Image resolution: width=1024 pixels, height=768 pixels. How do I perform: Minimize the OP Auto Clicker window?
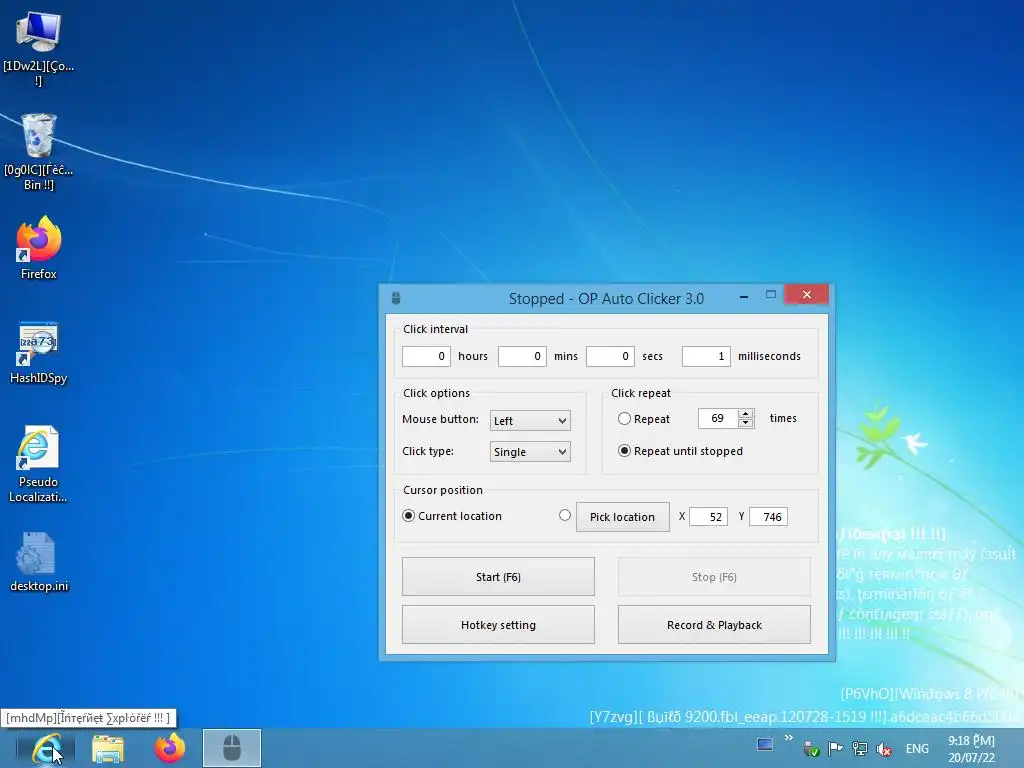point(744,296)
